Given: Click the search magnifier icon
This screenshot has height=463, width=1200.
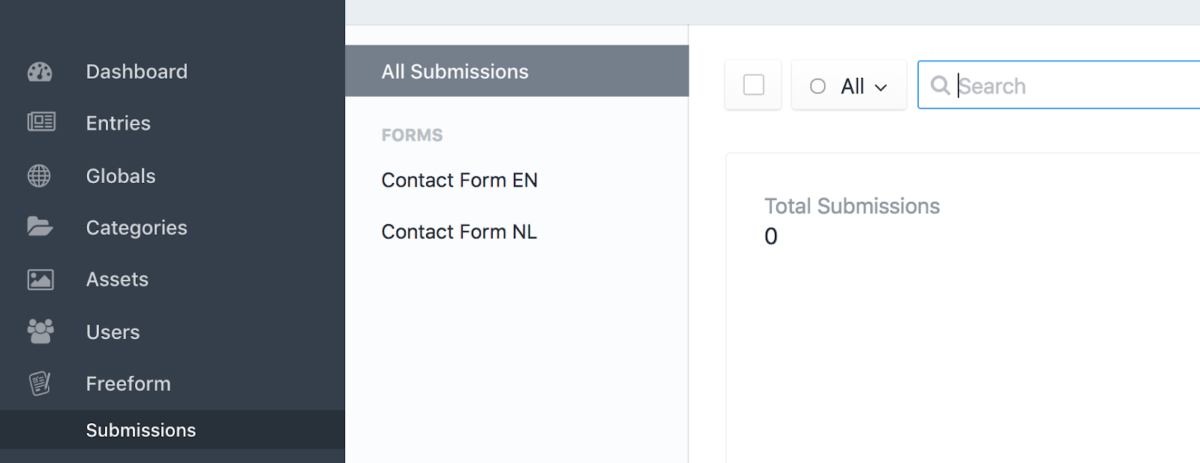Looking at the screenshot, I should (940, 86).
